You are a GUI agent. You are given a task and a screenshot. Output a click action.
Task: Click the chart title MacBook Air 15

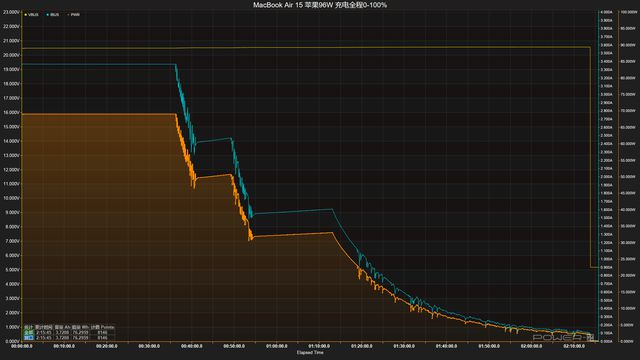tap(320, 5)
